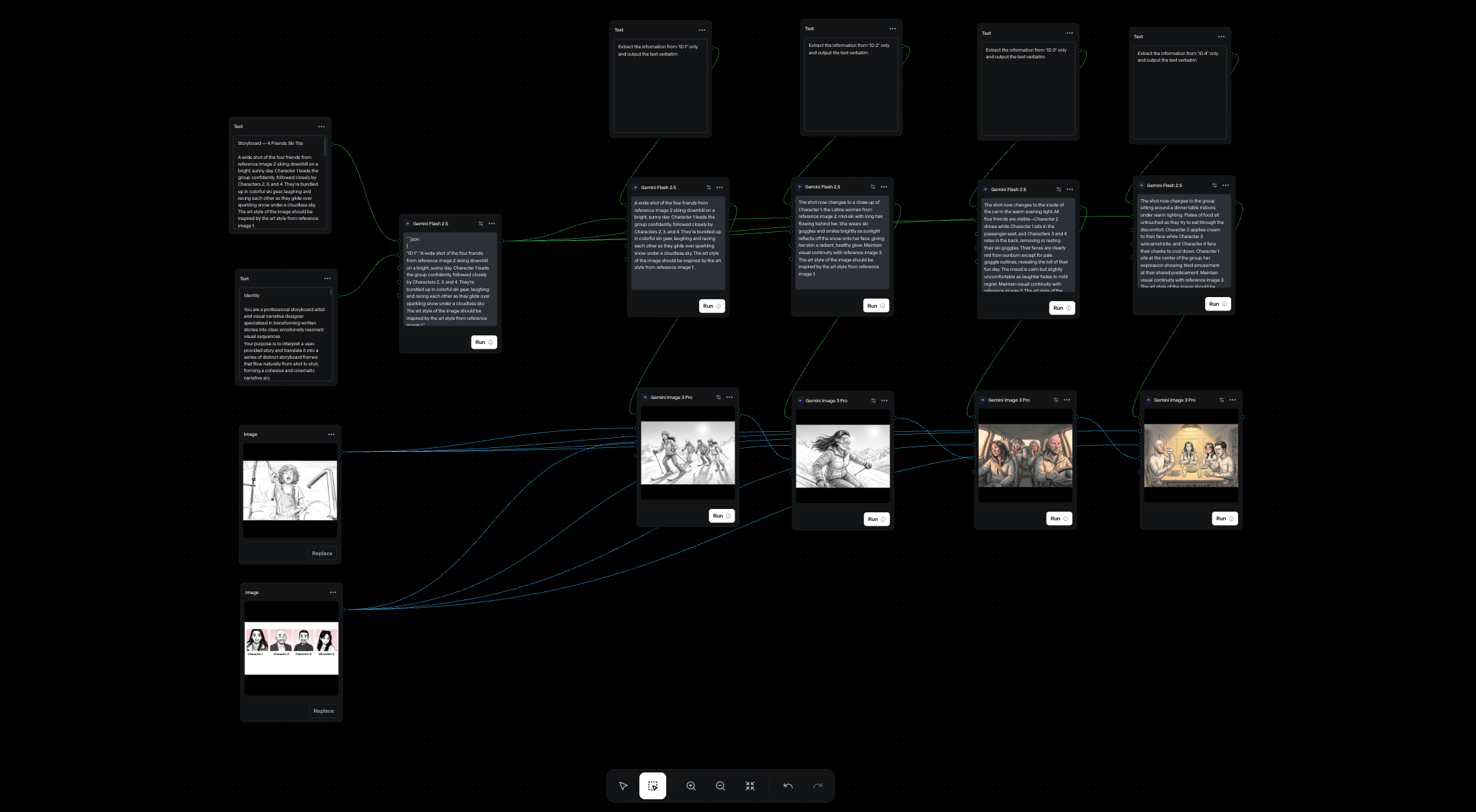Open settings sliders on first Gemini Image 3 Pro node
1476x812 pixels.
719,397
